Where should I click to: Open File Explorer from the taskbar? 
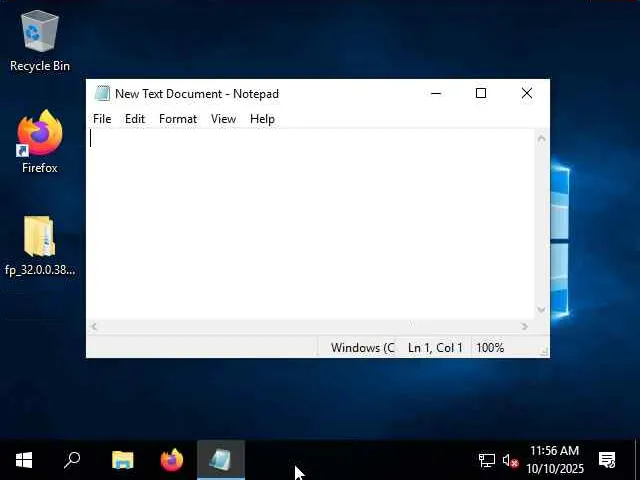(x=122, y=460)
